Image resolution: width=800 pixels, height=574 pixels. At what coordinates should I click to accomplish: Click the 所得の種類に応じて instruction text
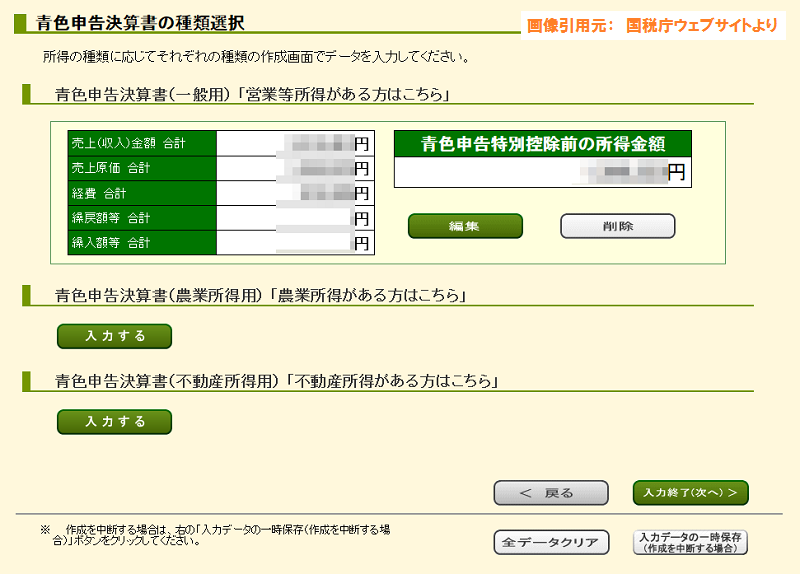coord(256,57)
